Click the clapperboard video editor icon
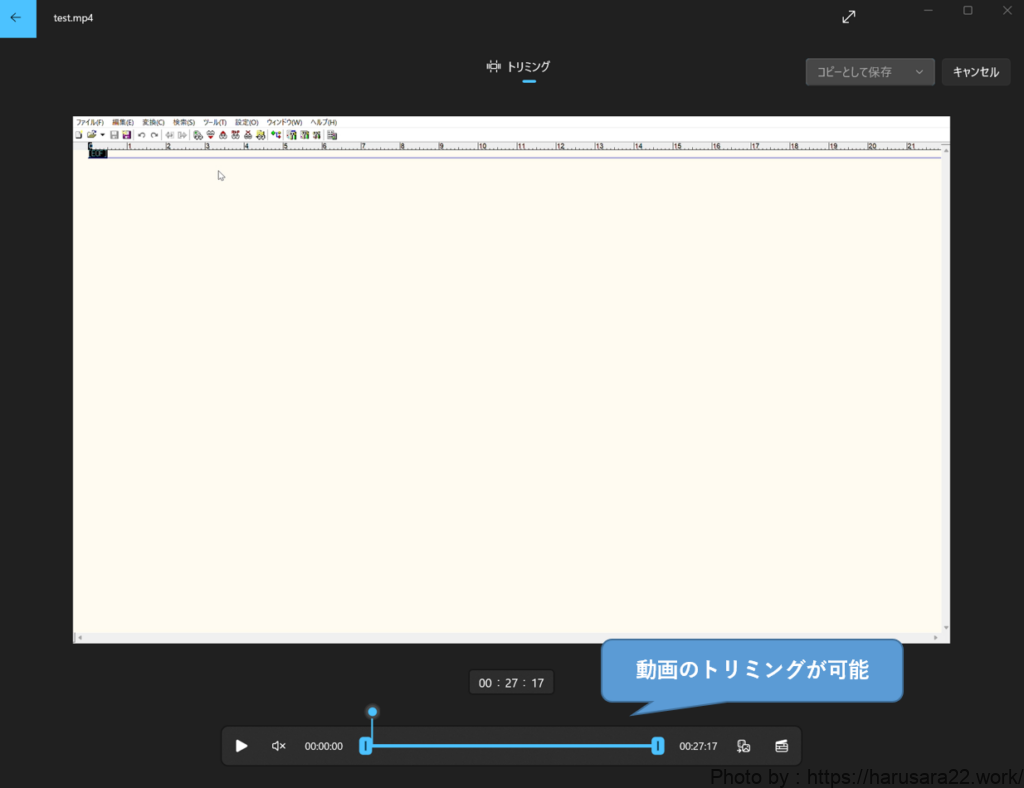The width and height of the screenshot is (1024, 788). 782,746
